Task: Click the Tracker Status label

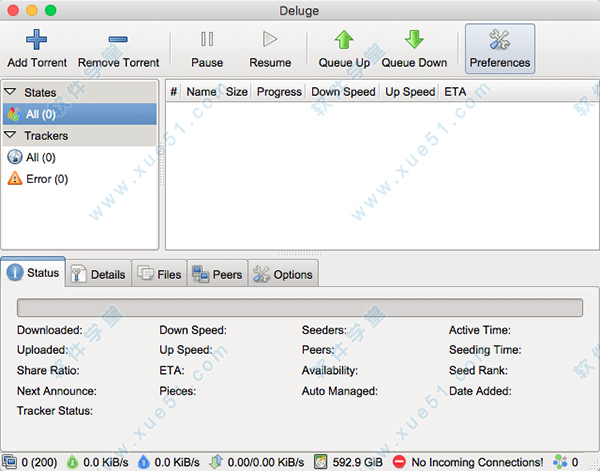Action: tap(55, 411)
